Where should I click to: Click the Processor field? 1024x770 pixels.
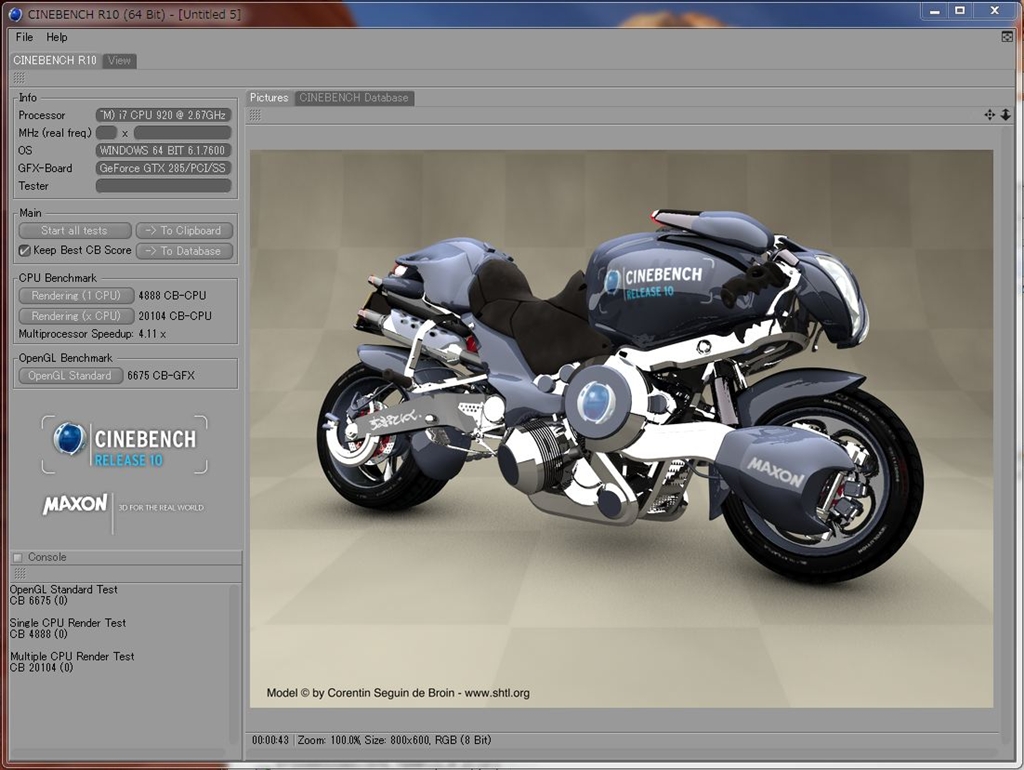[164, 115]
